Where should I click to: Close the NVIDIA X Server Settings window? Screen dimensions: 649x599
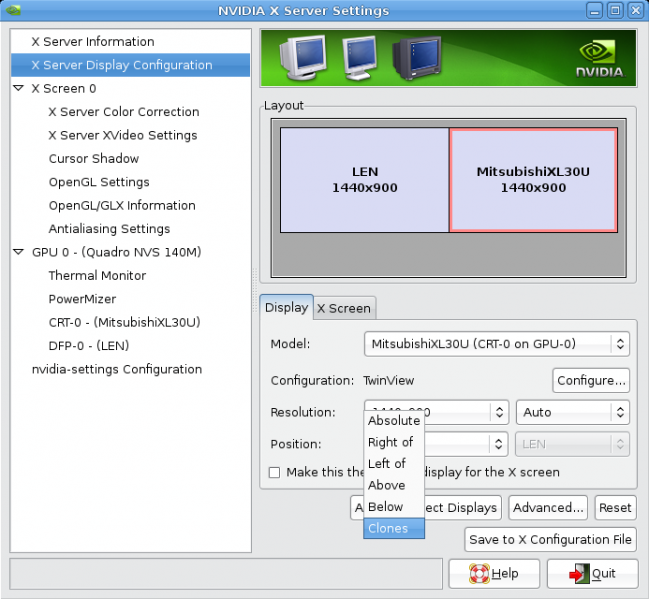(x=635, y=10)
